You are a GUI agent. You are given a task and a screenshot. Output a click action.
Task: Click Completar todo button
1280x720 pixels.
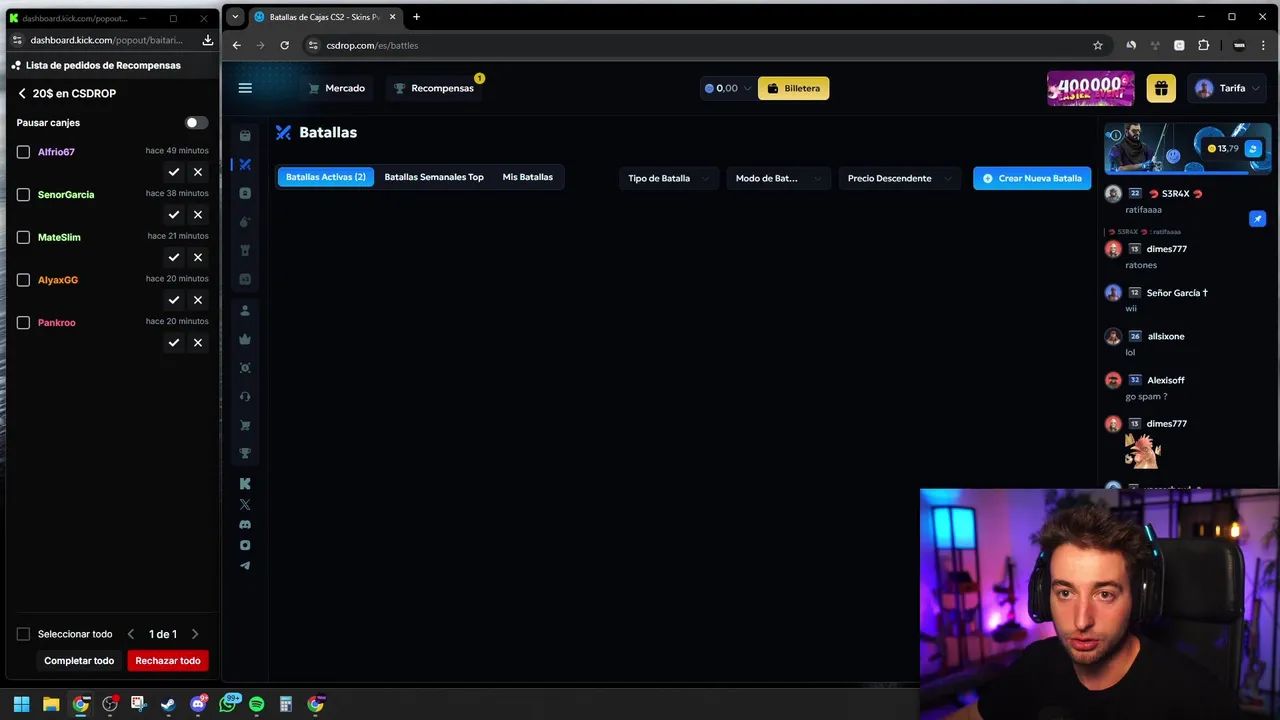(79, 661)
